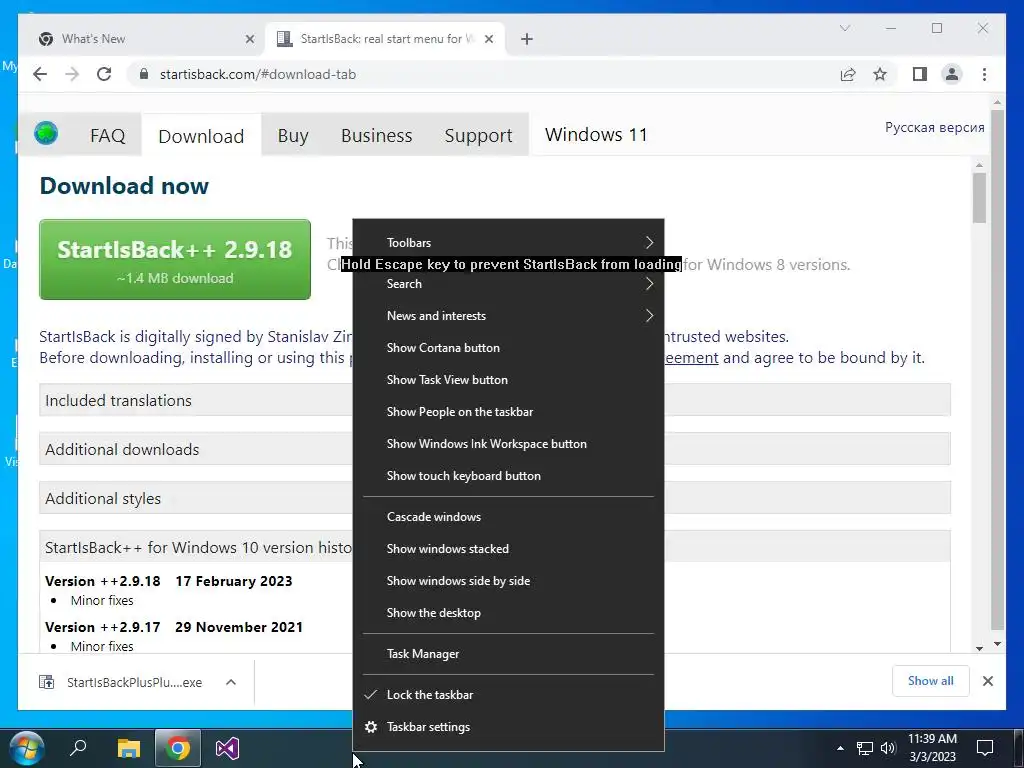This screenshot has height=768, width=1024.
Task: Share this page icon in address bar
Action: point(848,74)
